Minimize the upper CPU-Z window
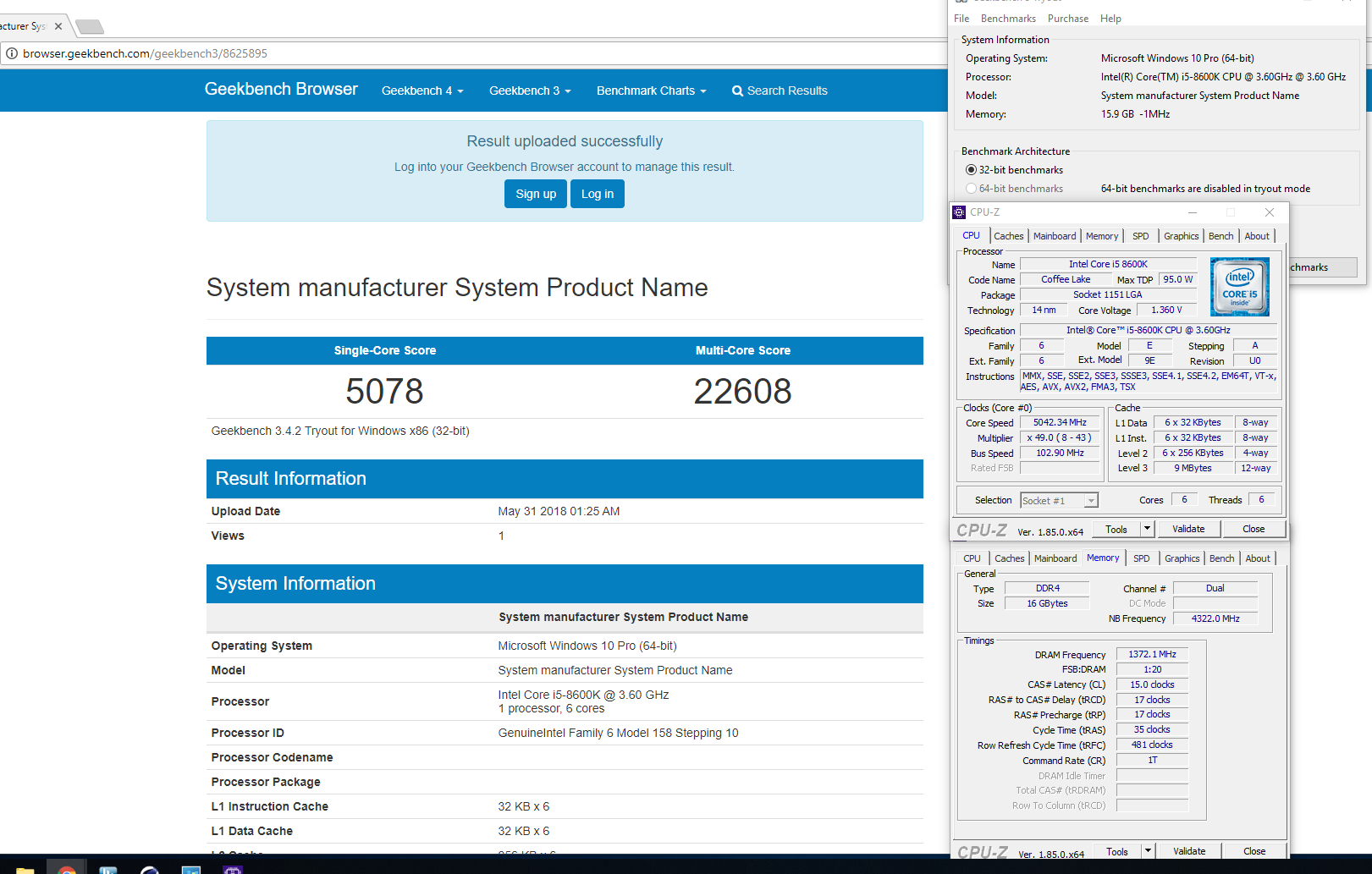The image size is (1372, 874). click(x=1192, y=212)
